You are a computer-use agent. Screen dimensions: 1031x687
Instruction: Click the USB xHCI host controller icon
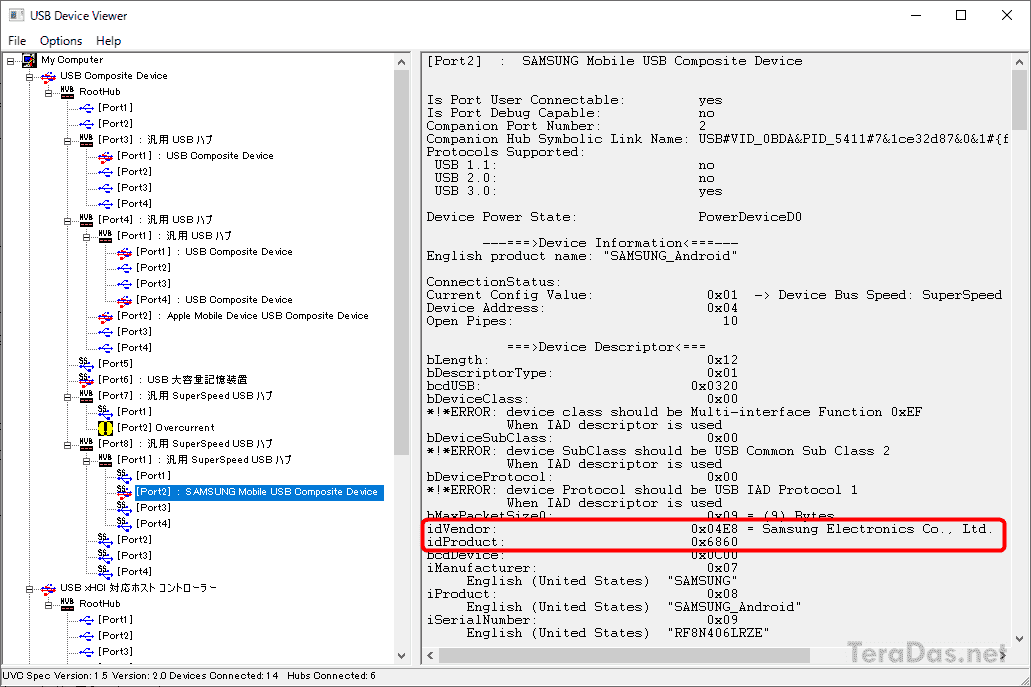(49, 588)
